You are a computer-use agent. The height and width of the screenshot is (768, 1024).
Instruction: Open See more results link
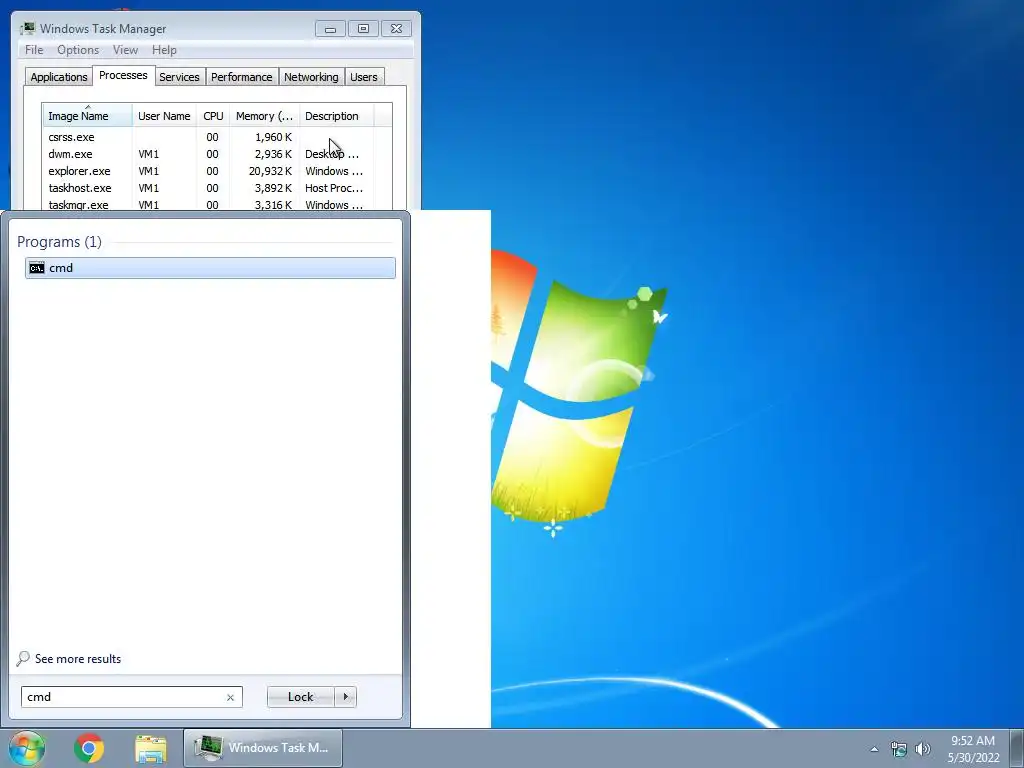point(78,659)
